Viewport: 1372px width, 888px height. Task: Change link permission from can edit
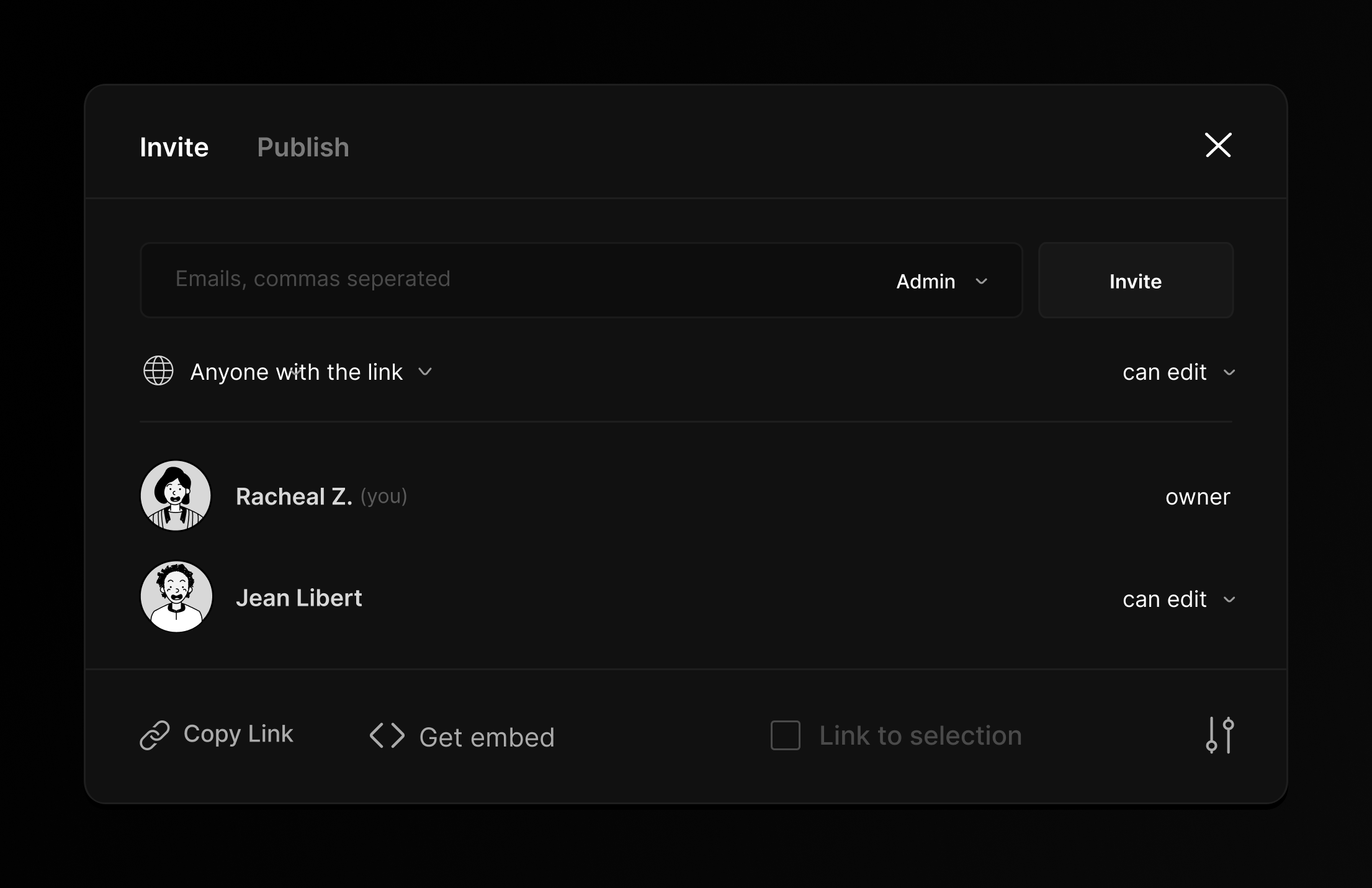click(1178, 372)
